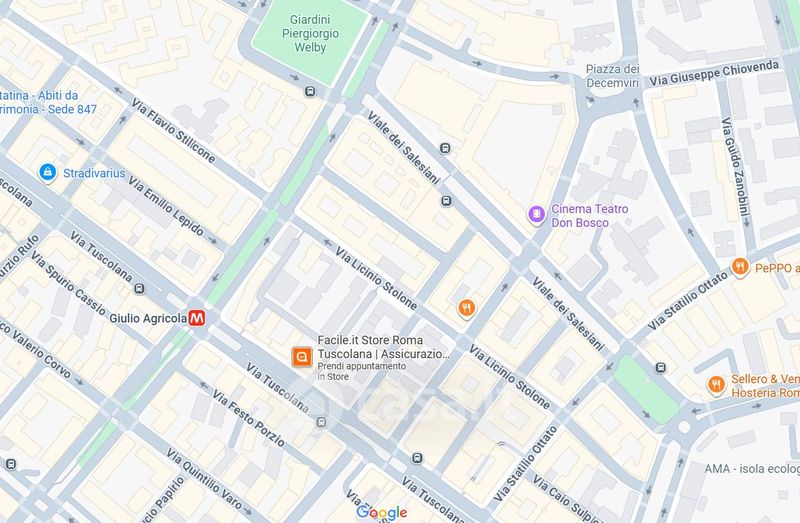
Task: Select the Giulio Agricola station name
Action: click(148, 318)
